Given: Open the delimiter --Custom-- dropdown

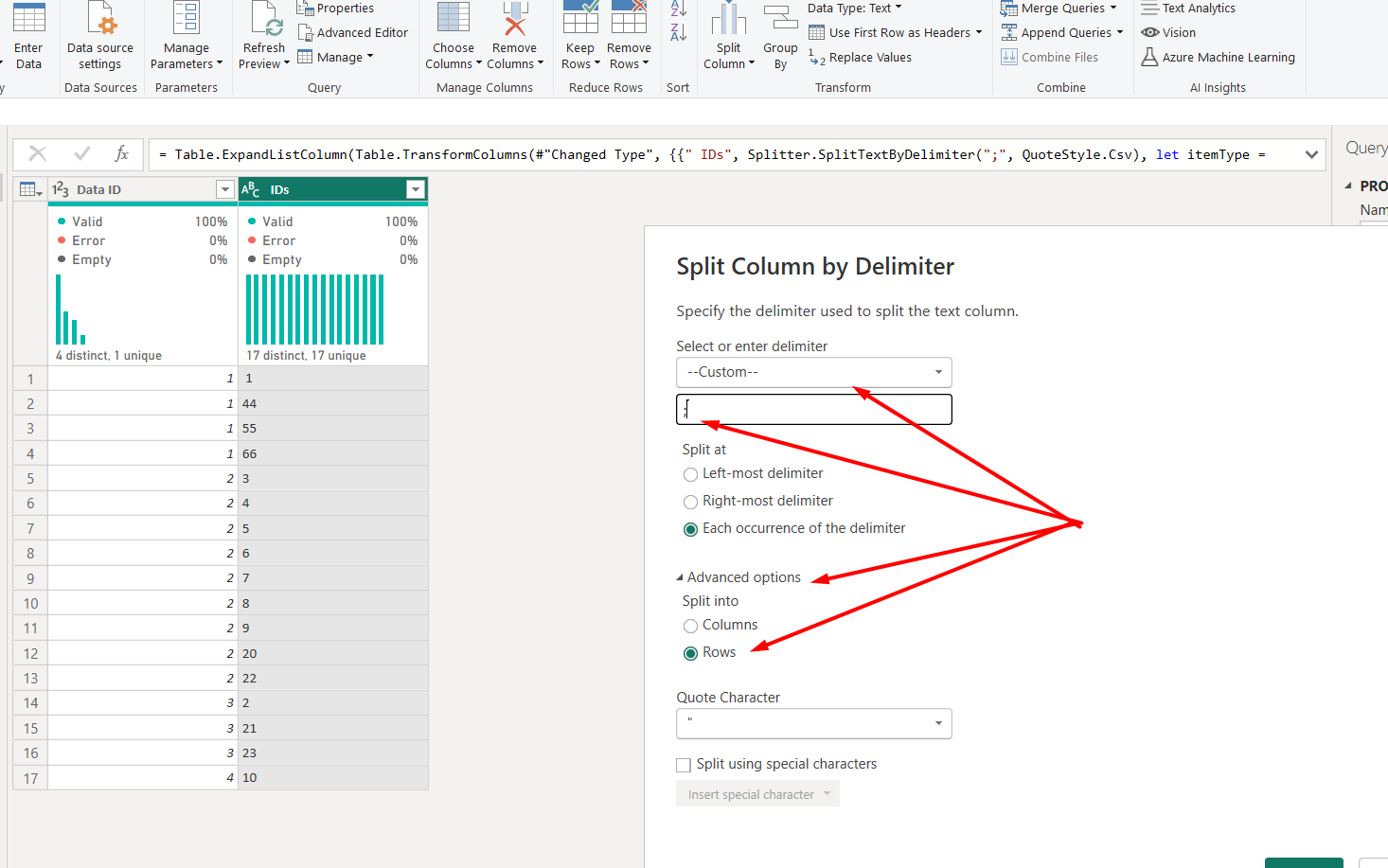Looking at the screenshot, I should point(814,372).
